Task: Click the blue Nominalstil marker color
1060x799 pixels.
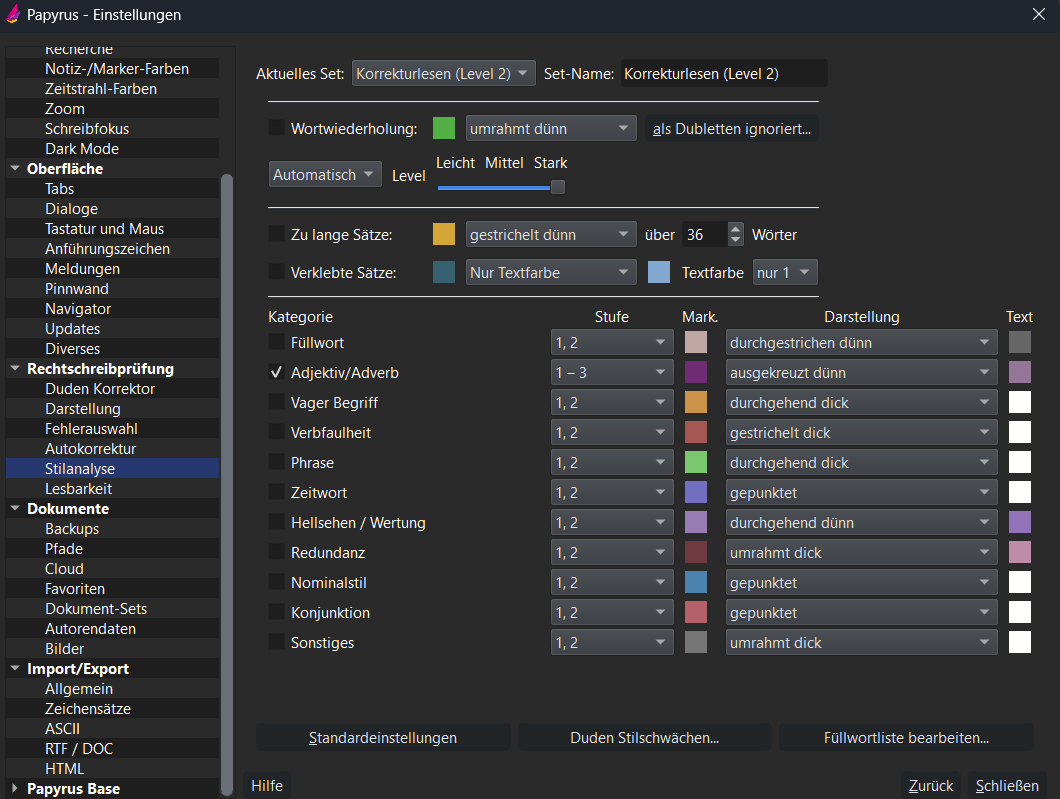Action: tap(696, 583)
